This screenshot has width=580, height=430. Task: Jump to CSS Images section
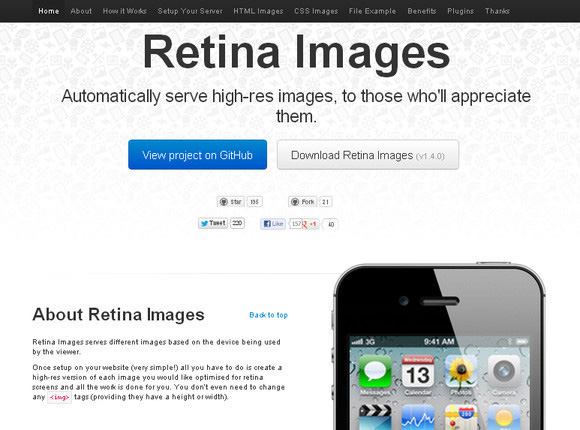coord(316,11)
